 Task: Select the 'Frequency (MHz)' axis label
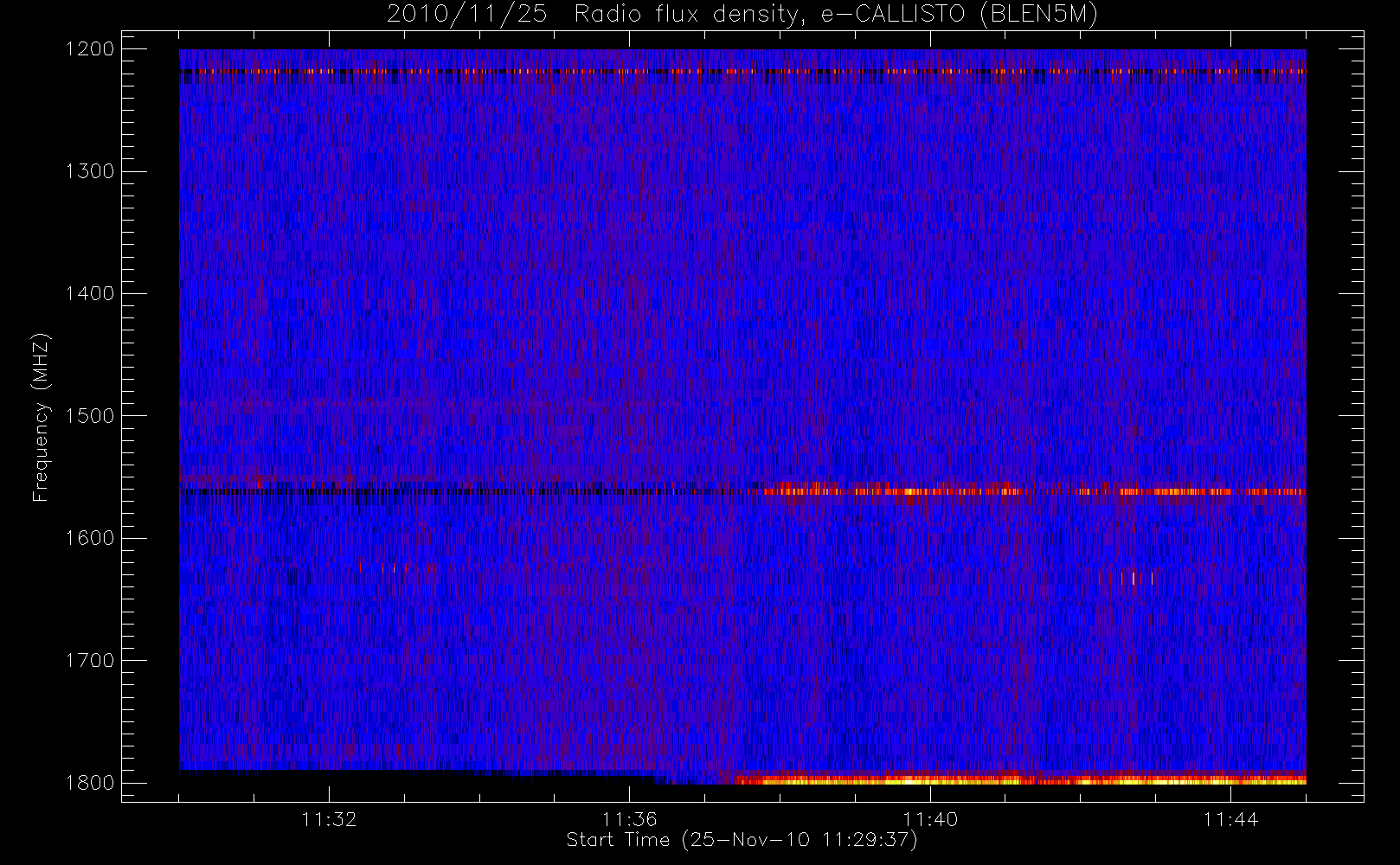(41, 417)
